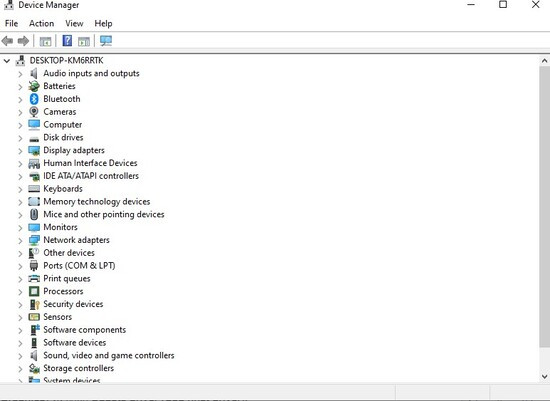This screenshot has height=401, width=550.
Task: Select the Processors chip icon
Action: (x=34, y=291)
